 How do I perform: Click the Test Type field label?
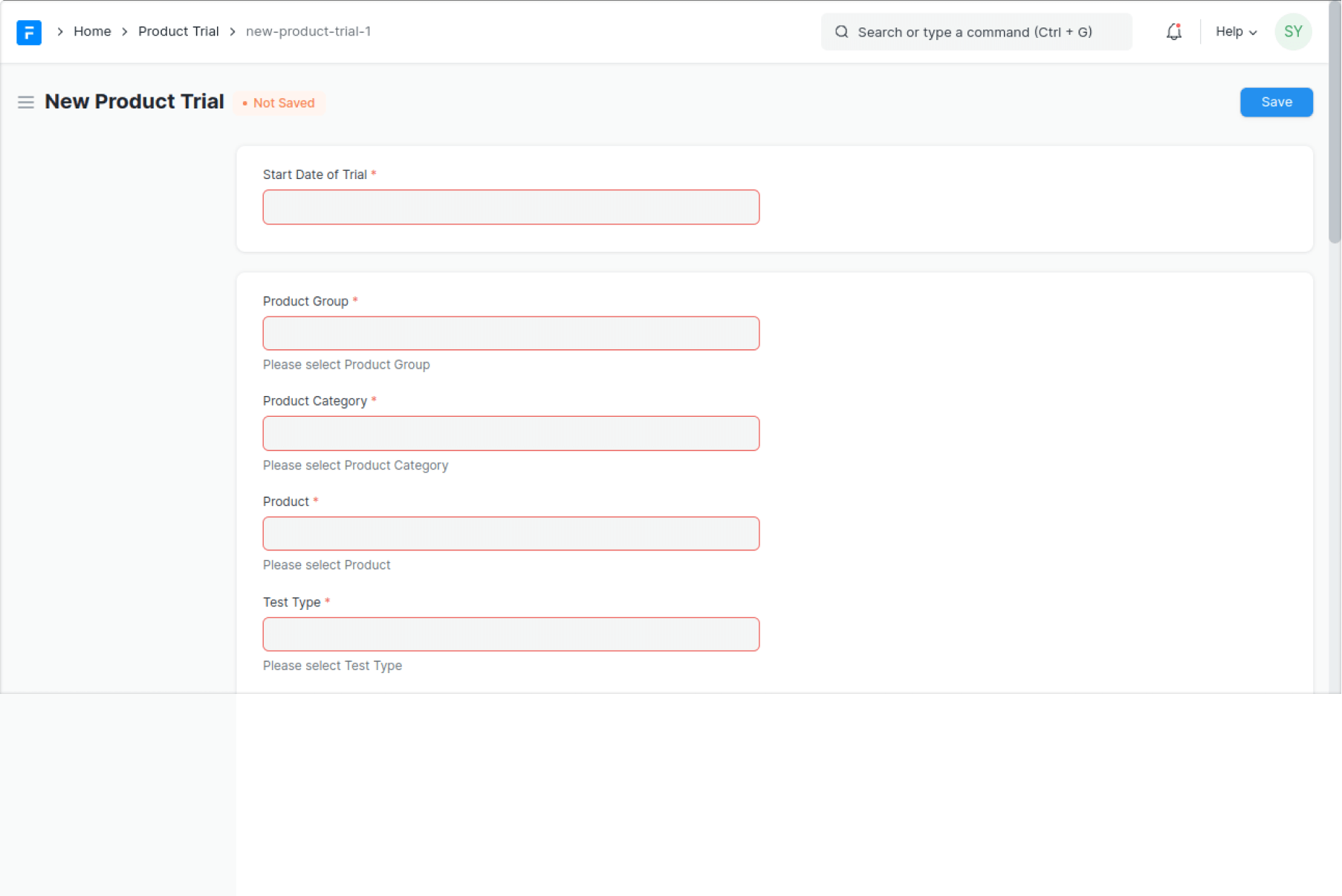[x=291, y=603]
